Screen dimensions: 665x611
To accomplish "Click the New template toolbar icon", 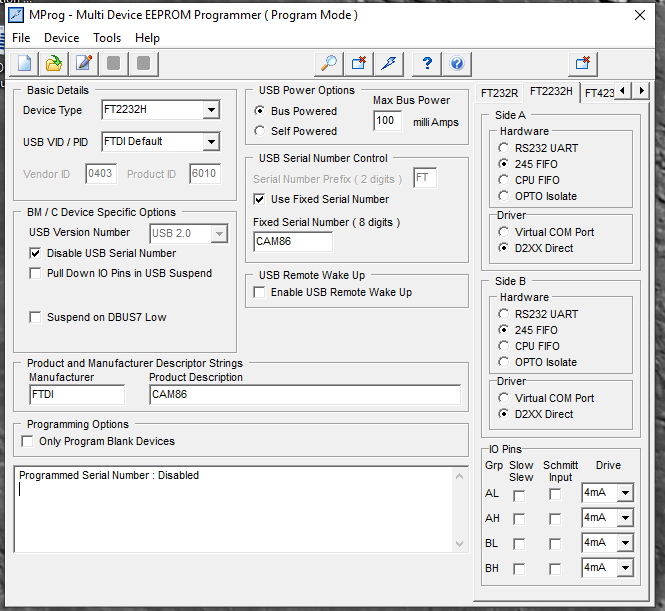I will click(x=24, y=64).
